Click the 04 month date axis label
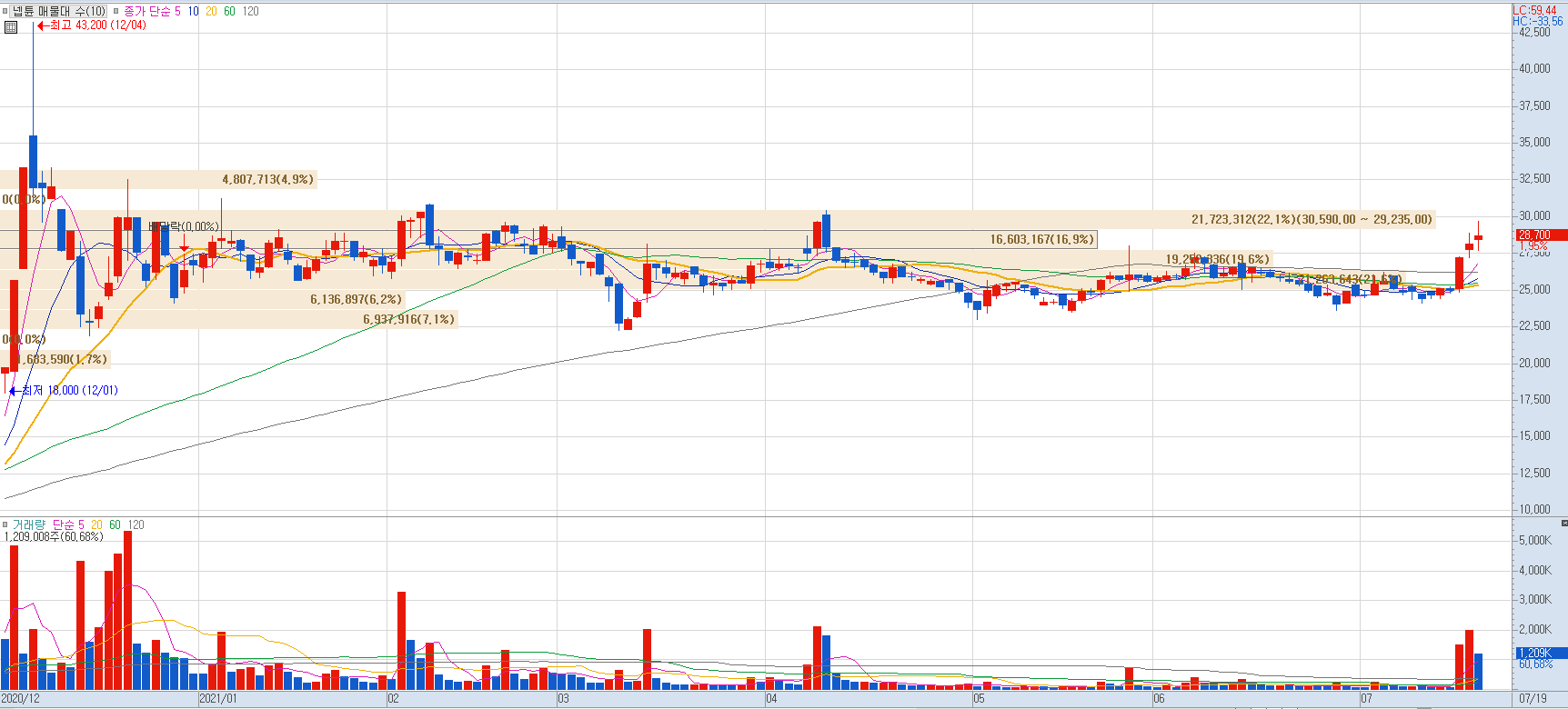Image resolution: width=1568 pixels, height=709 pixels. [x=772, y=698]
